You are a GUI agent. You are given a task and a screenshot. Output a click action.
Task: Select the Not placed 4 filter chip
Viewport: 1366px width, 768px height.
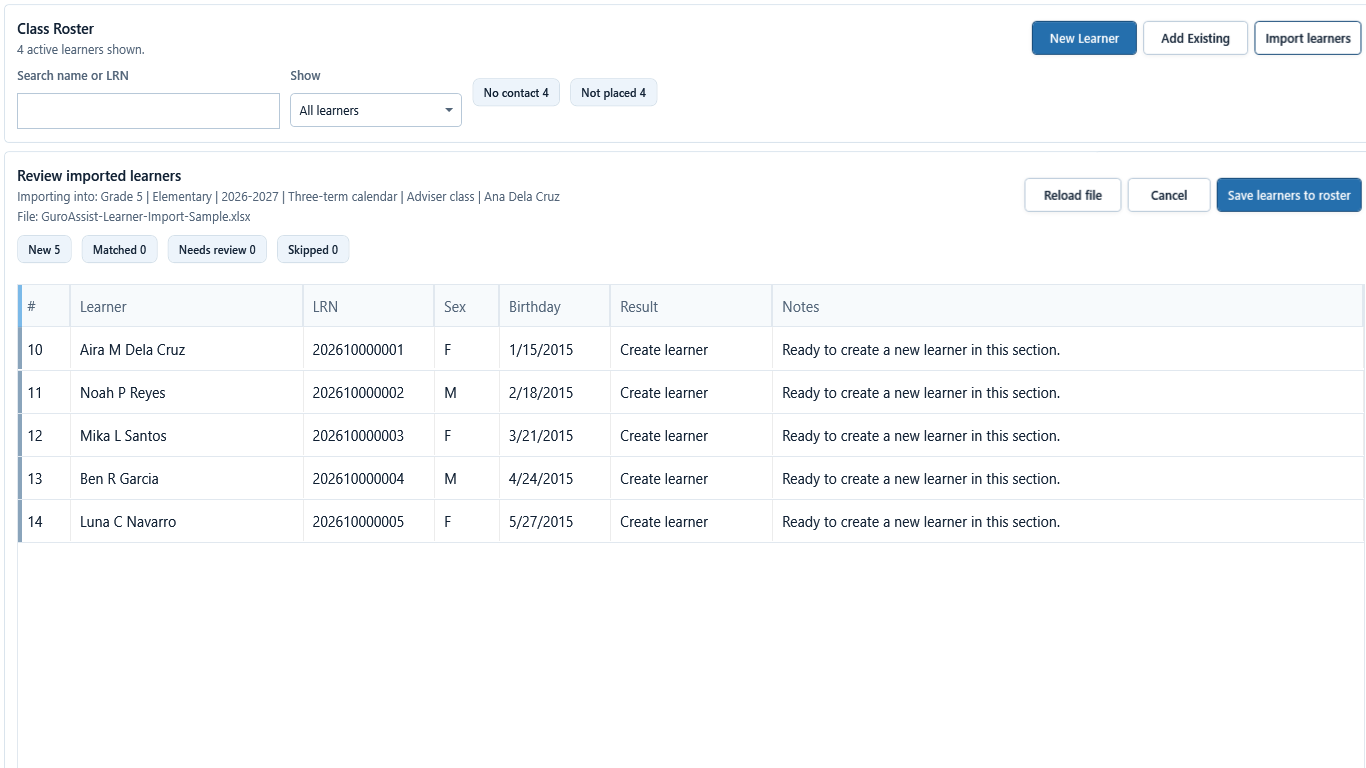[x=613, y=93]
